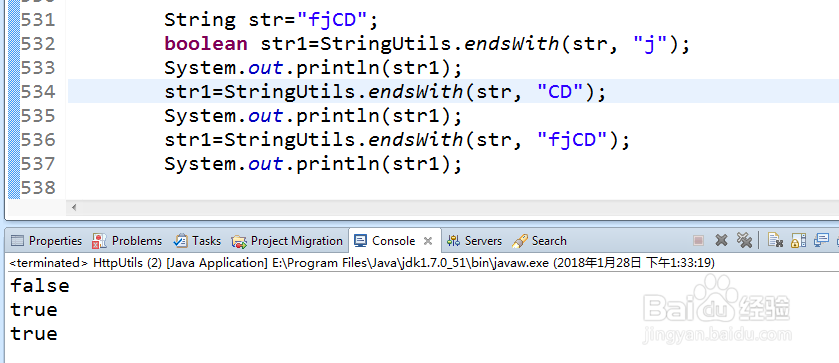
Task: Clear the console output
Action: point(775,241)
